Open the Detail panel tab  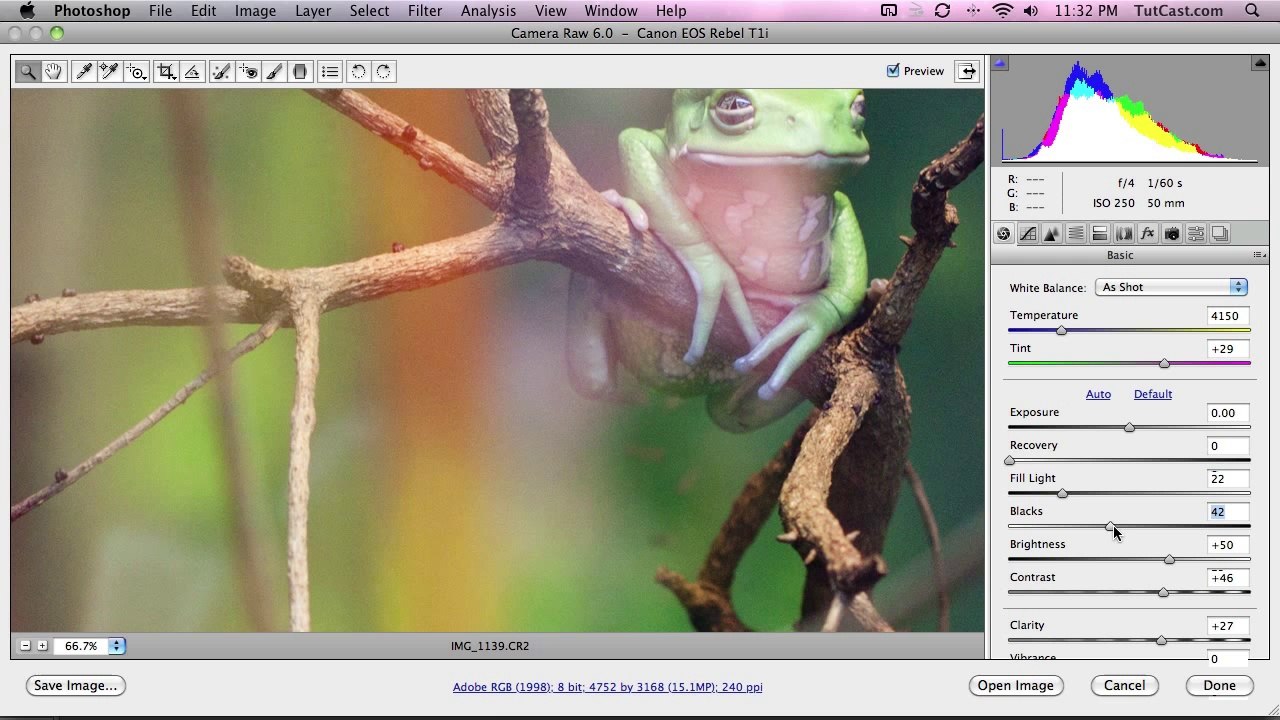[1052, 234]
